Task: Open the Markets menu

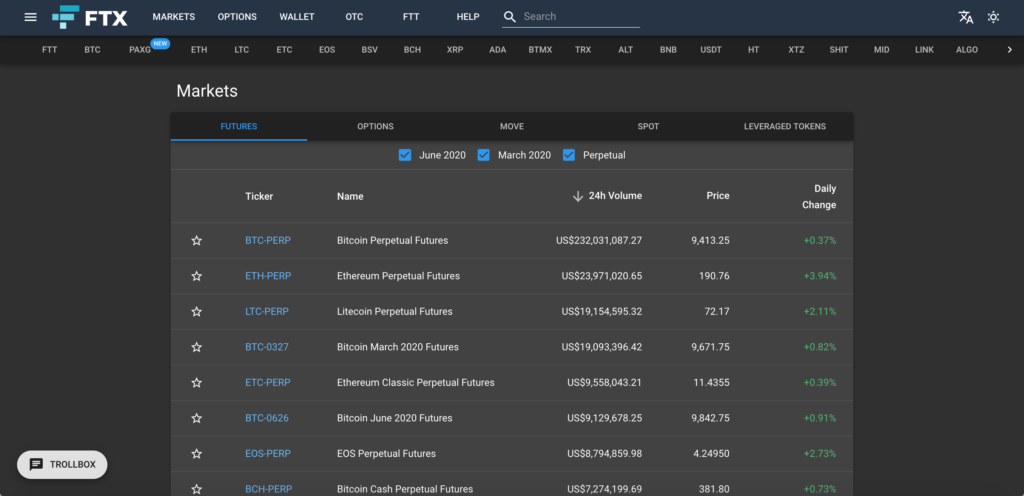Action: click(x=174, y=17)
